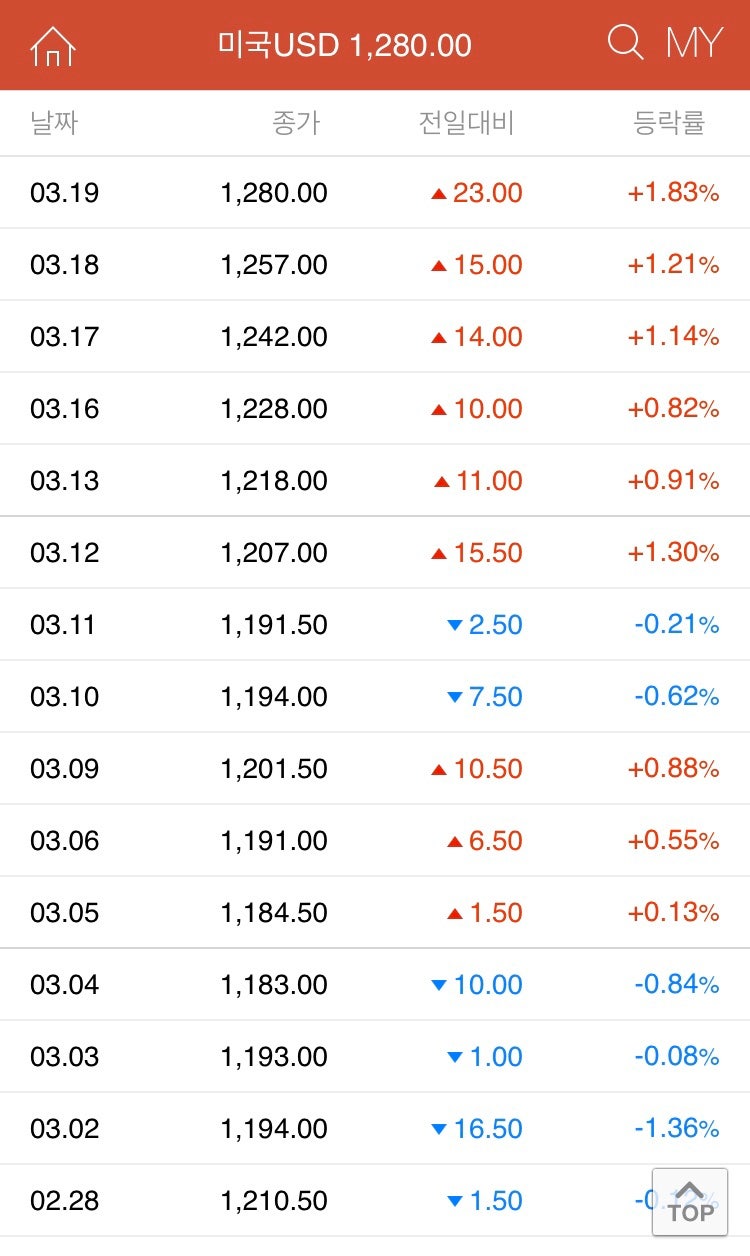This screenshot has height=1256, width=750.
Task: Click the blue down arrow beside 16.50
Action: (x=438, y=1130)
